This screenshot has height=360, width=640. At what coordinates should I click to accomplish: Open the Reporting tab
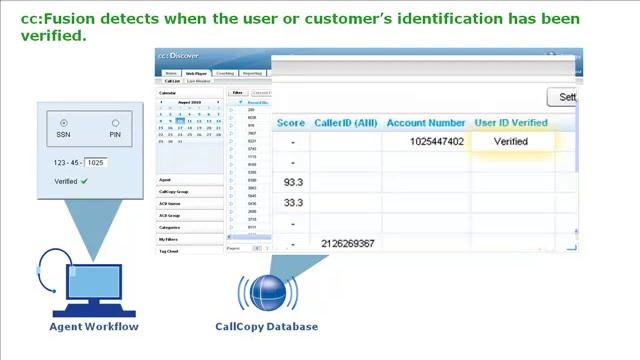point(252,73)
